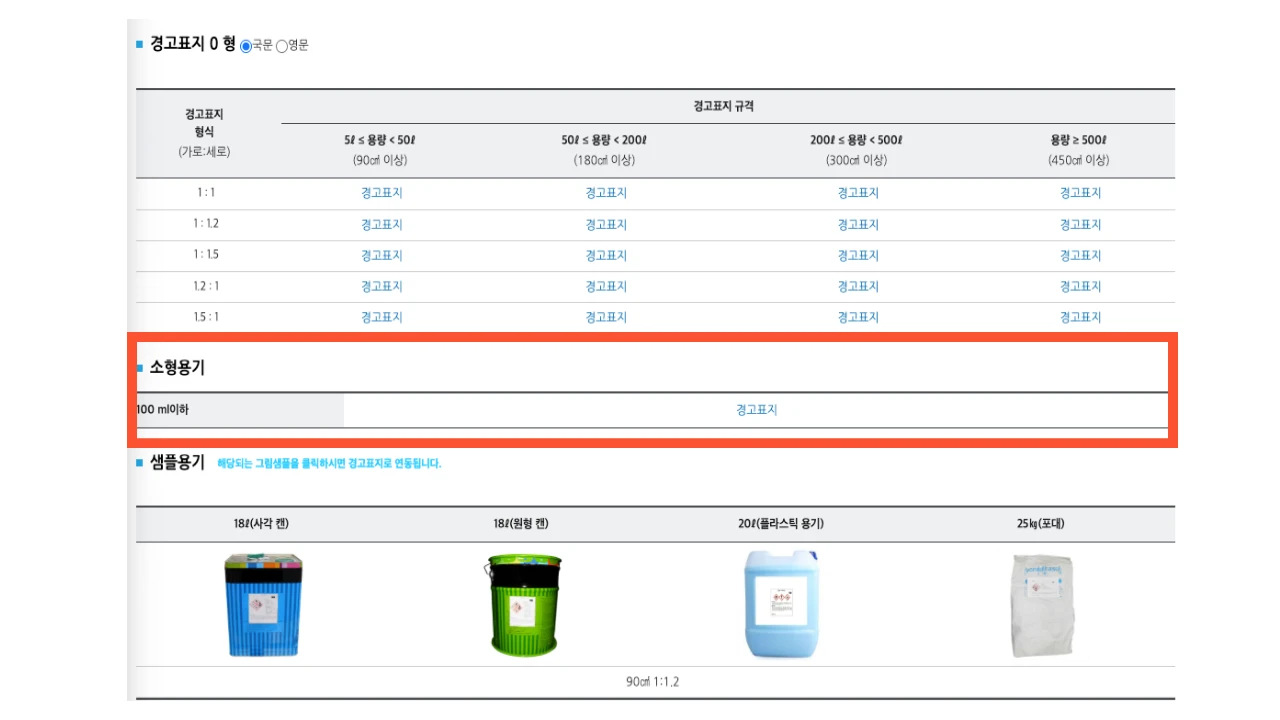Screen dimensions: 1280x720
Task: Open 경고표지 link for 1:1.5 at 50ℓ≤용량<200ℓ
Action: pos(606,255)
